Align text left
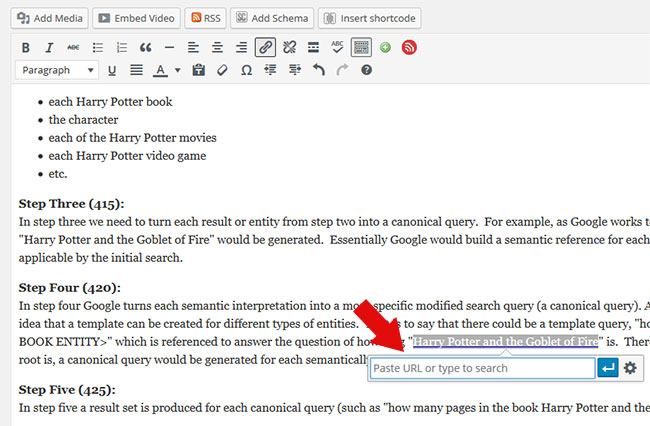The image size is (650, 426). pos(193,48)
